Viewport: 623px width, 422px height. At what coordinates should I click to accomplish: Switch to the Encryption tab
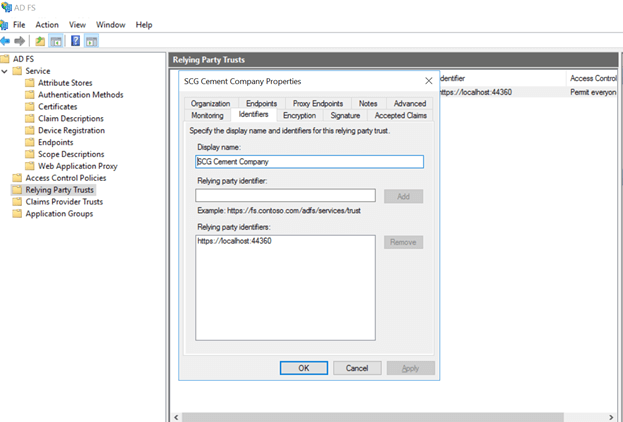(x=300, y=115)
